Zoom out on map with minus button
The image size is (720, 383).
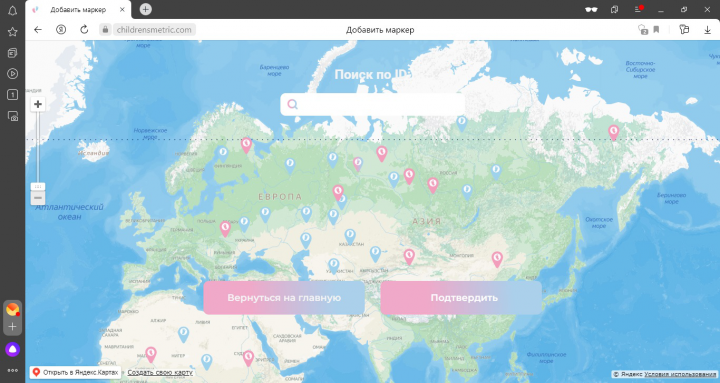pos(38,198)
